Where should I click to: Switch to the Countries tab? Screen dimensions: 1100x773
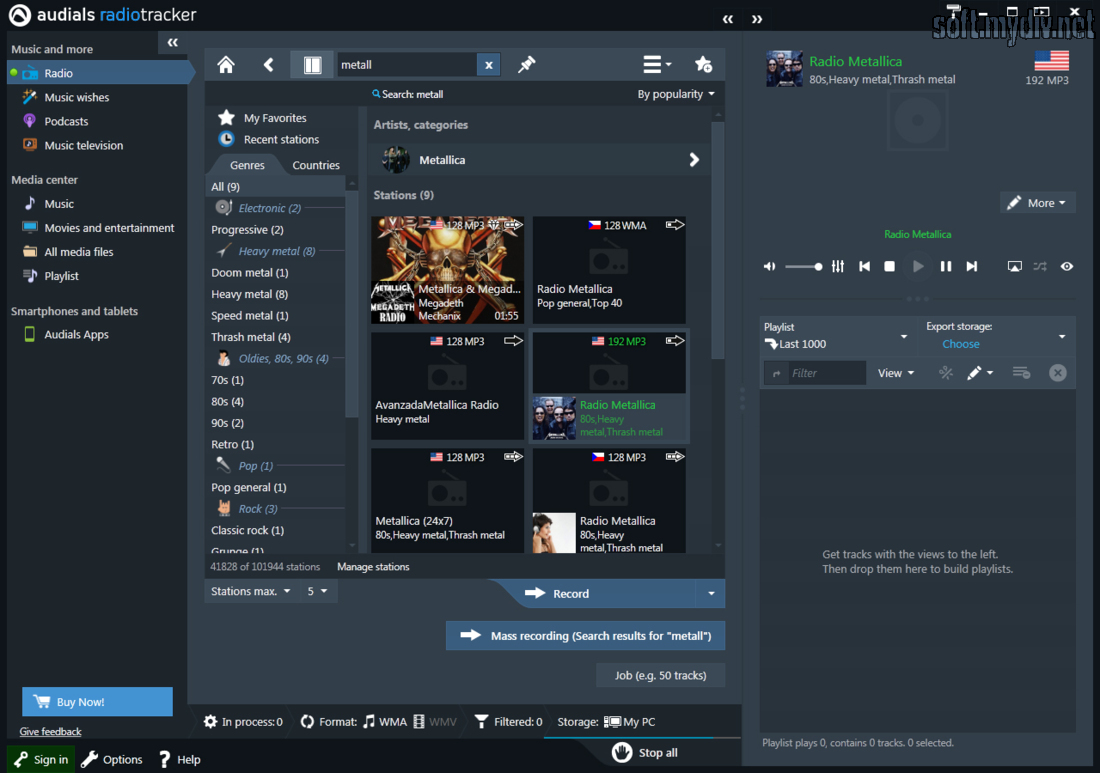click(x=316, y=165)
